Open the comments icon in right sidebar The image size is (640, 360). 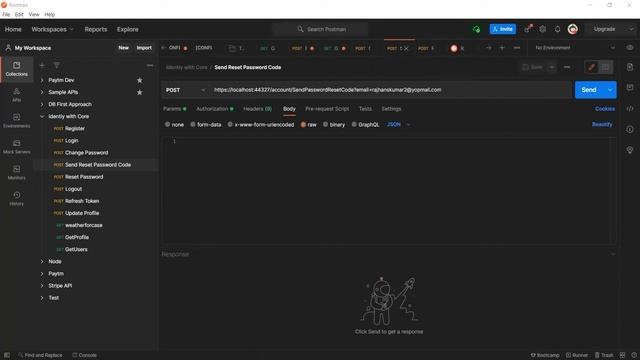tap(630, 87)
